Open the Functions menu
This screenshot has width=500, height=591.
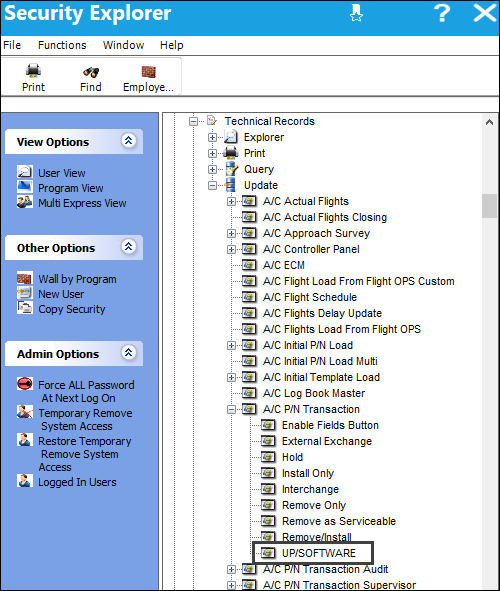pyautogui.click(x=62, y=45)
